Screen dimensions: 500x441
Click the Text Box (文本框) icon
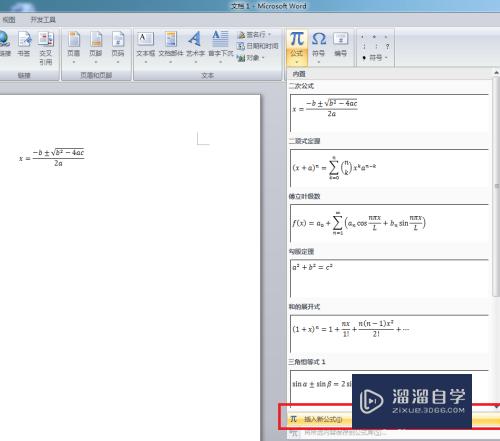[x=145, y=39]
